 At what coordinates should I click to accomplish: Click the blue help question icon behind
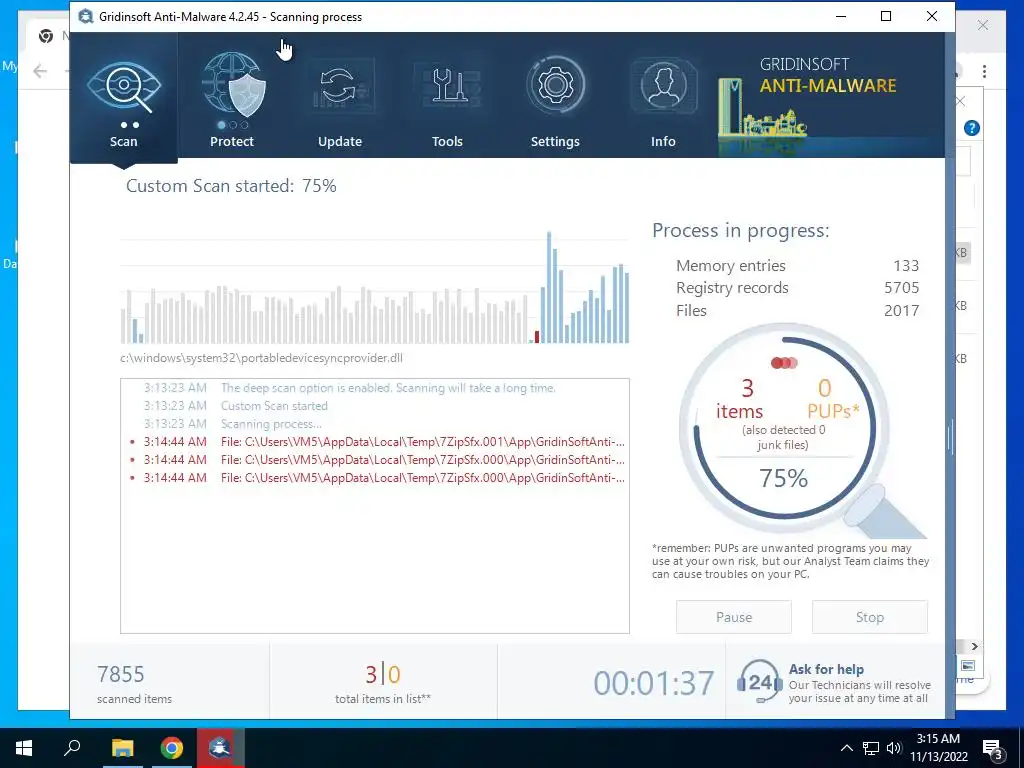[971, 128]
